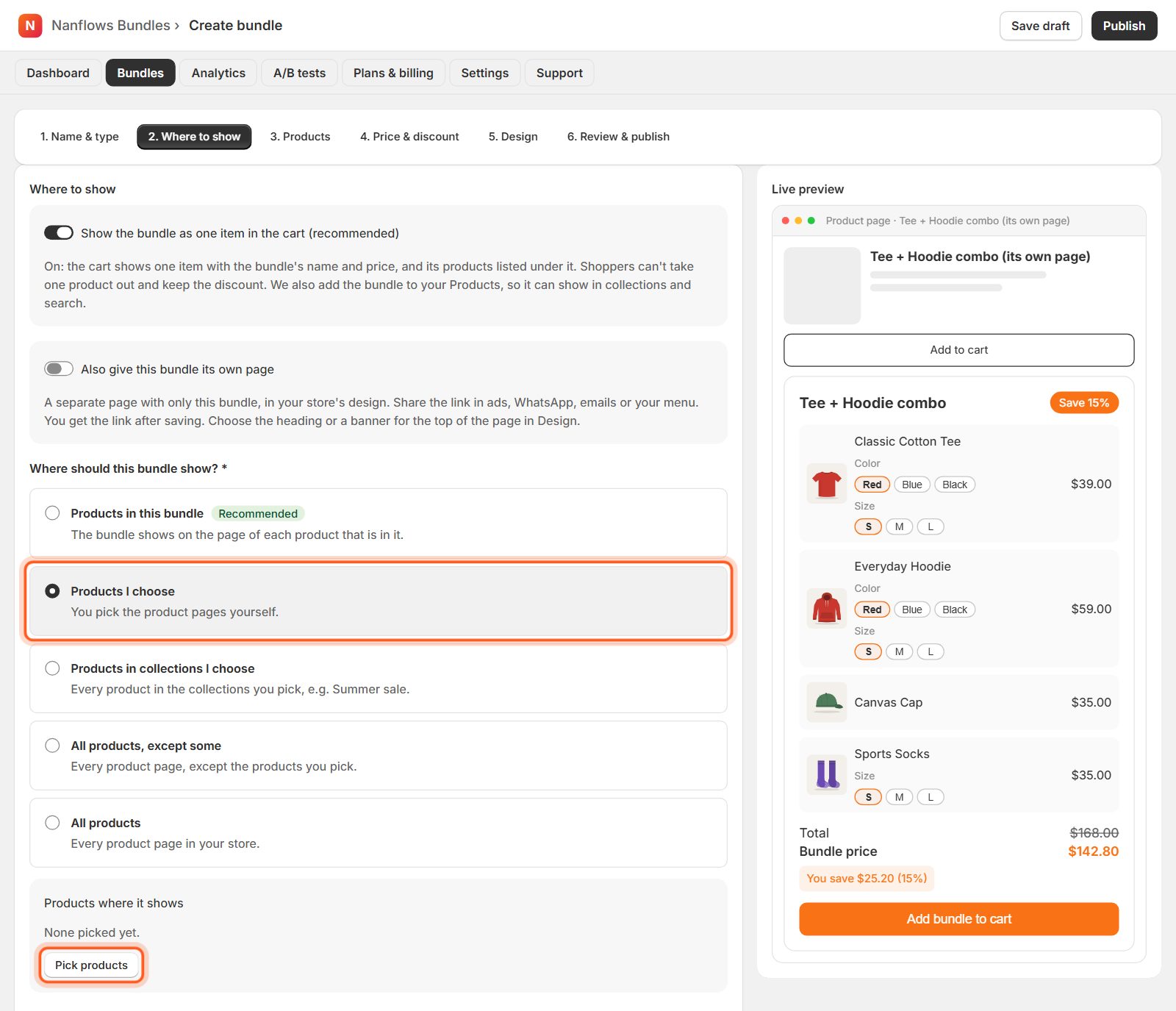Click Nanflows Bundles breadcrumb link
Image resolution: width=1176 pixels, height=1011 pixels.
point(111,26)
